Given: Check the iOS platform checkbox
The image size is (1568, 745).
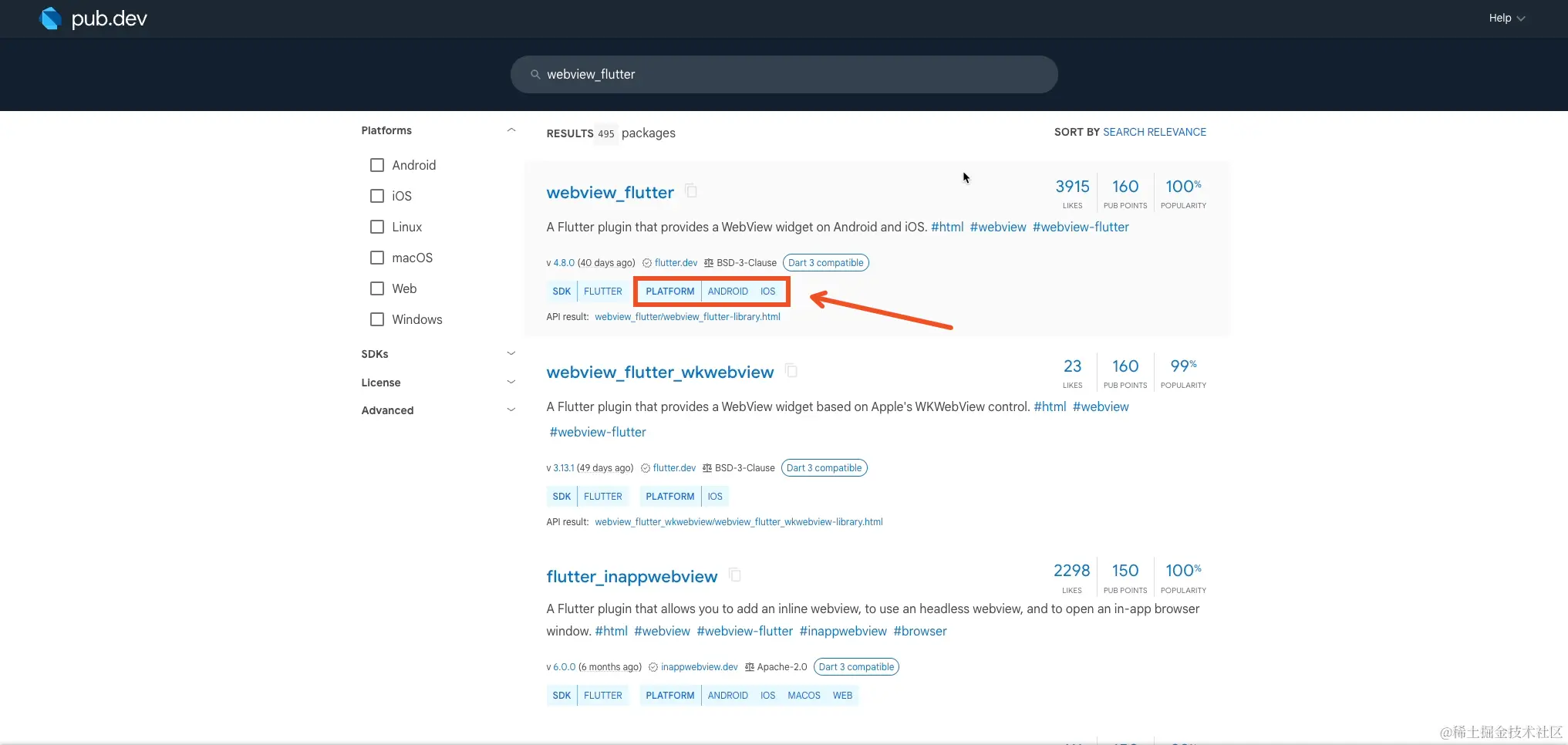Looking at the screenshot, I should pos(377,196).
